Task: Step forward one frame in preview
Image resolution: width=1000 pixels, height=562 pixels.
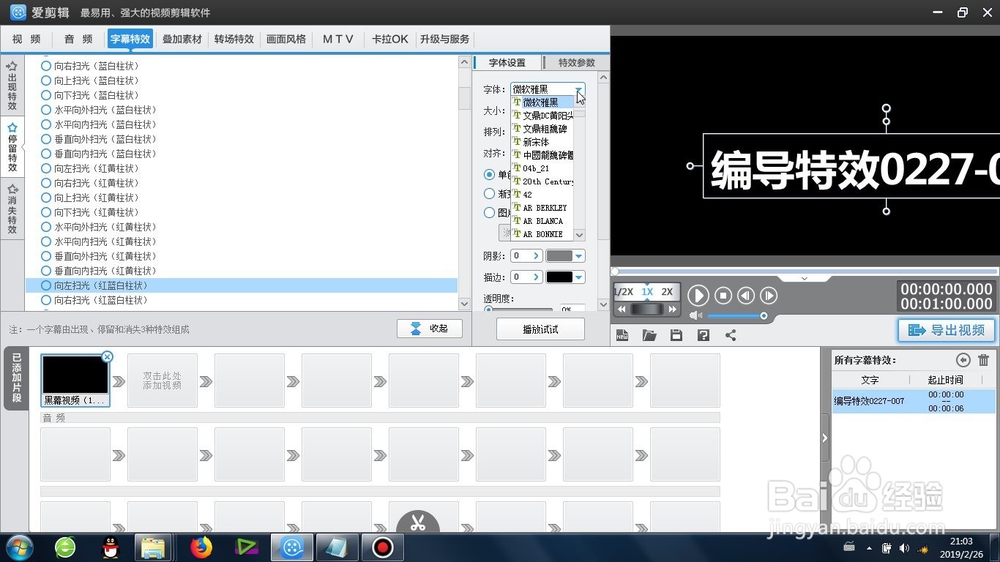Action: click(768, 295)
